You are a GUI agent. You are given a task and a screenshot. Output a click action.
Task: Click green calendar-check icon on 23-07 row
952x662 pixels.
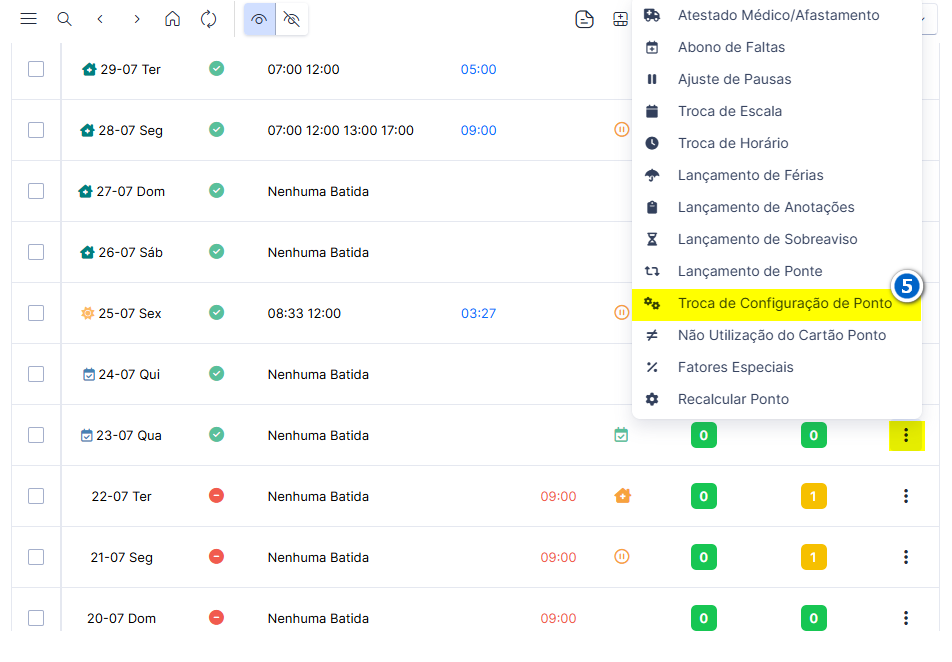click(621, 435)
